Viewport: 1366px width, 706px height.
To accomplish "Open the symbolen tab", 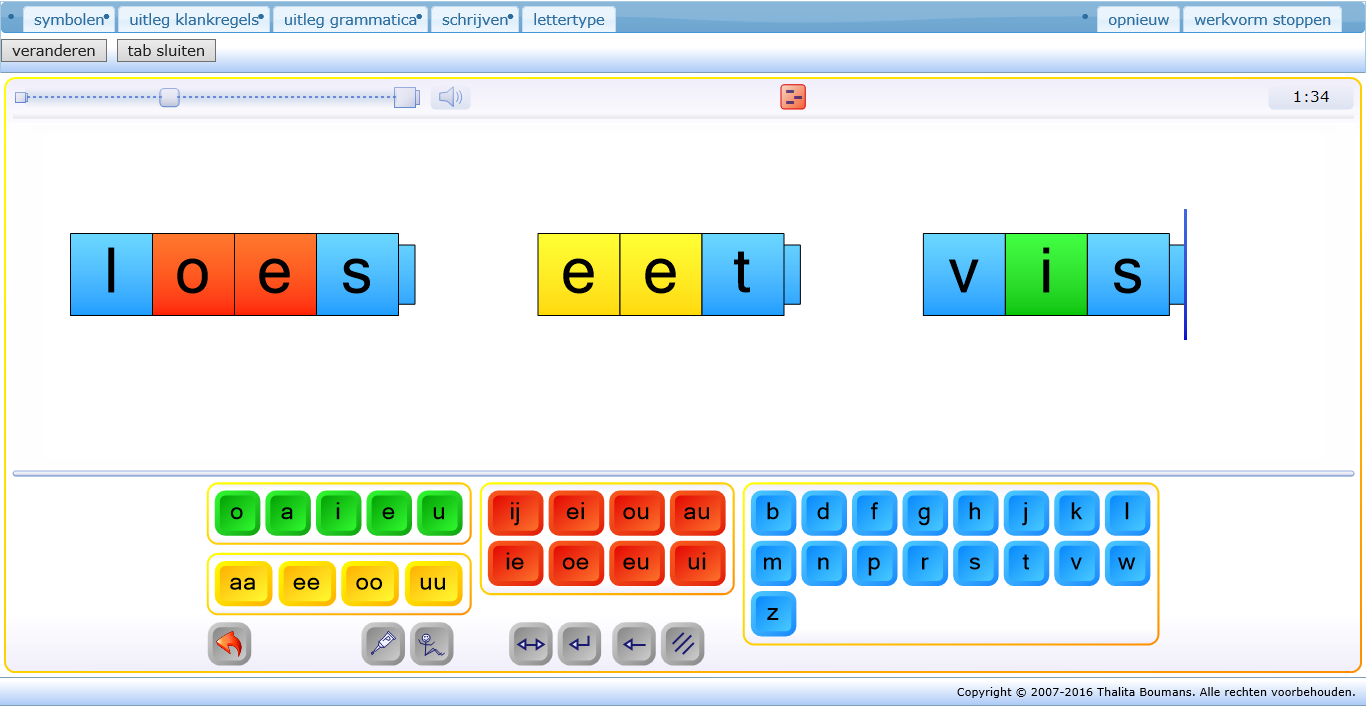I will point(68,19).
